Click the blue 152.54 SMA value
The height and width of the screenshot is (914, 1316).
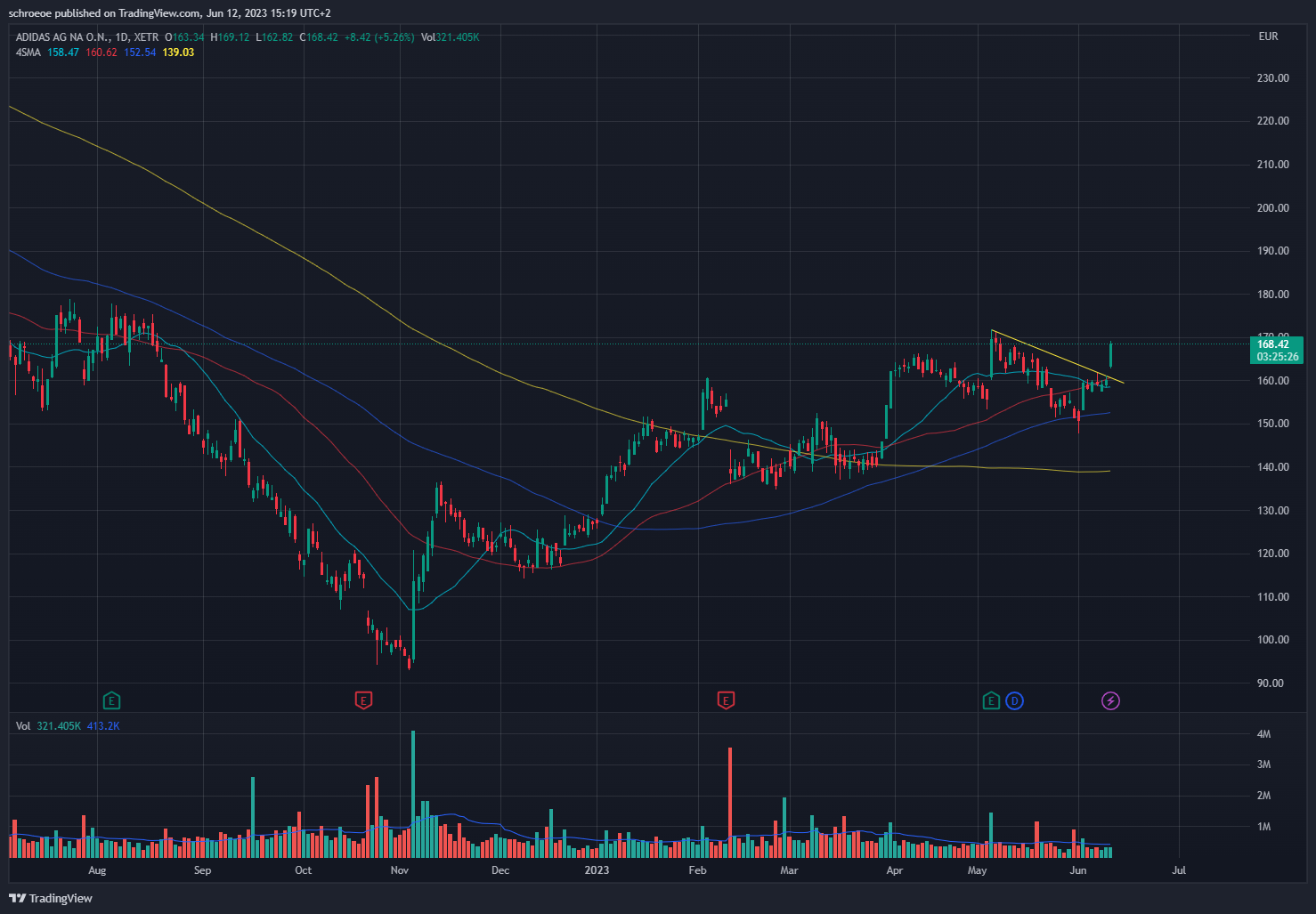(x=140, y=53)
